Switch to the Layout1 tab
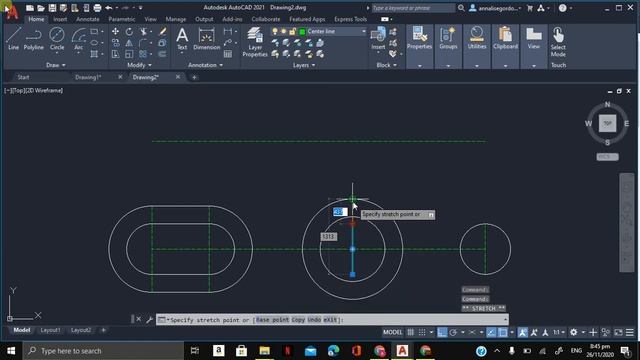640x360 pixels. pos(51,330)
